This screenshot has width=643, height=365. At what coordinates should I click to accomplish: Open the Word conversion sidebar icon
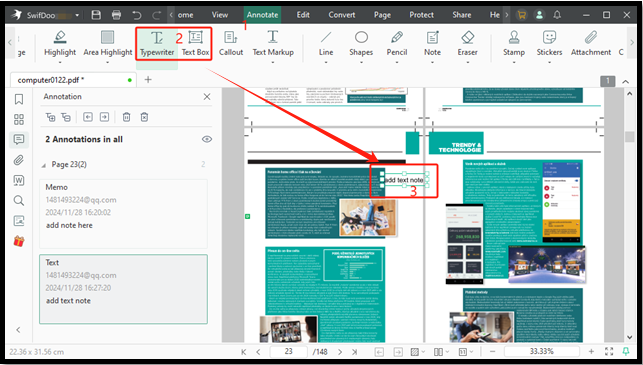(19, 180)
